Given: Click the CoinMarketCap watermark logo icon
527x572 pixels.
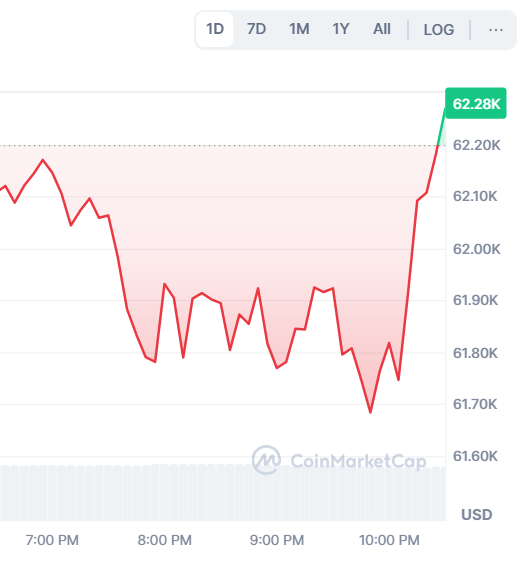Looking at the screenshot, I should [267, 460].
